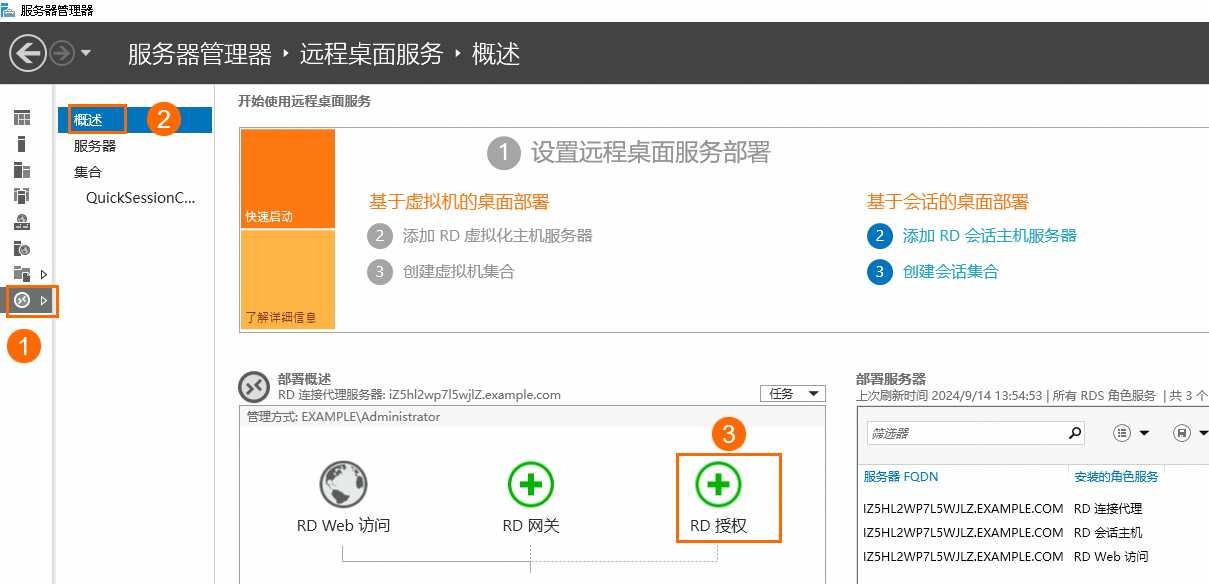Open the 任务 dropdown in 部署概述
This screenshot has width=1209, height=584.
(x=792, y=394)
